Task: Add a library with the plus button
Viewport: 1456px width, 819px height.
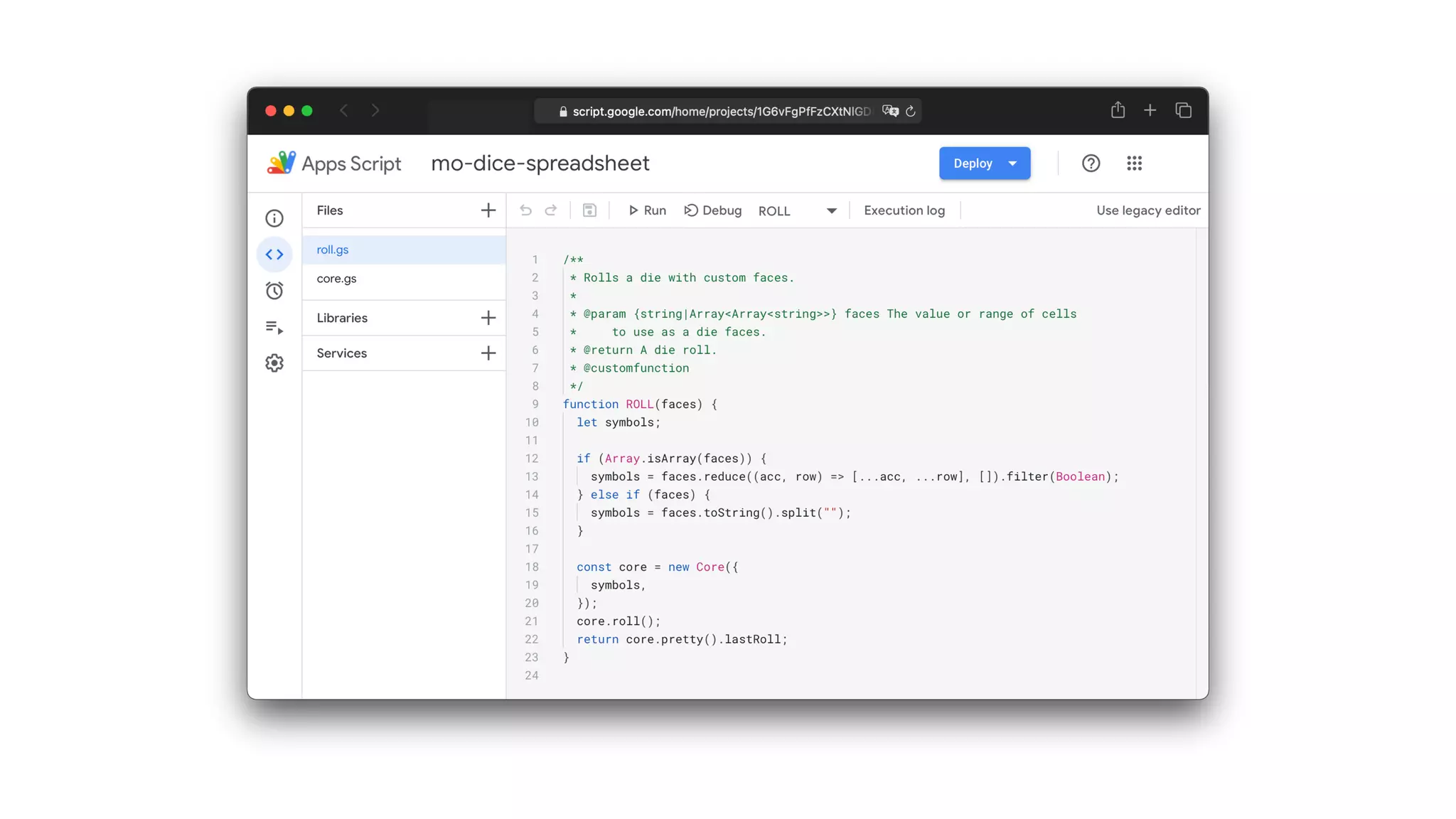Action: click(488, 318)
